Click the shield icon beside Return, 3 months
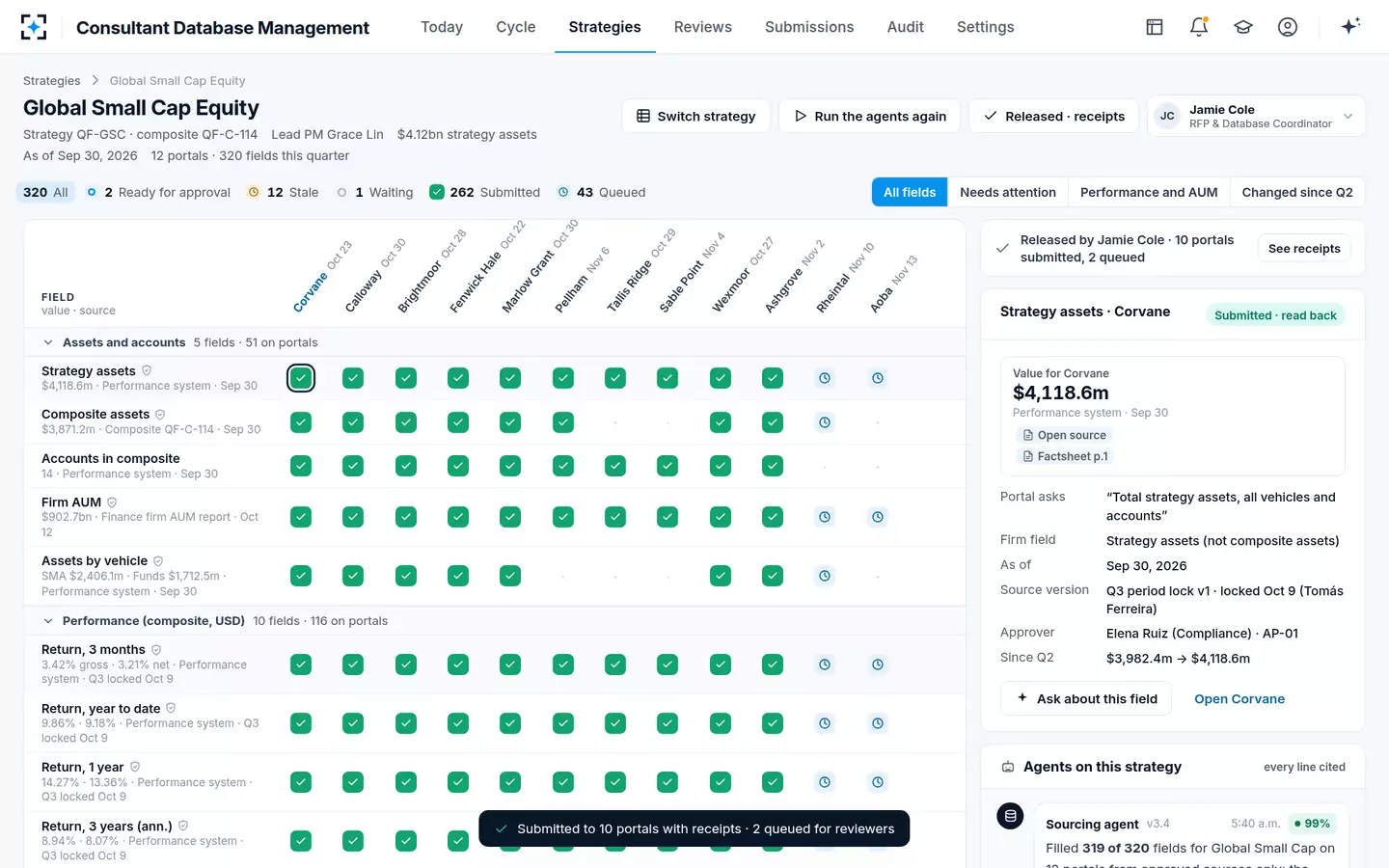This screenshot has height=868, width=1389. (156, 649)
